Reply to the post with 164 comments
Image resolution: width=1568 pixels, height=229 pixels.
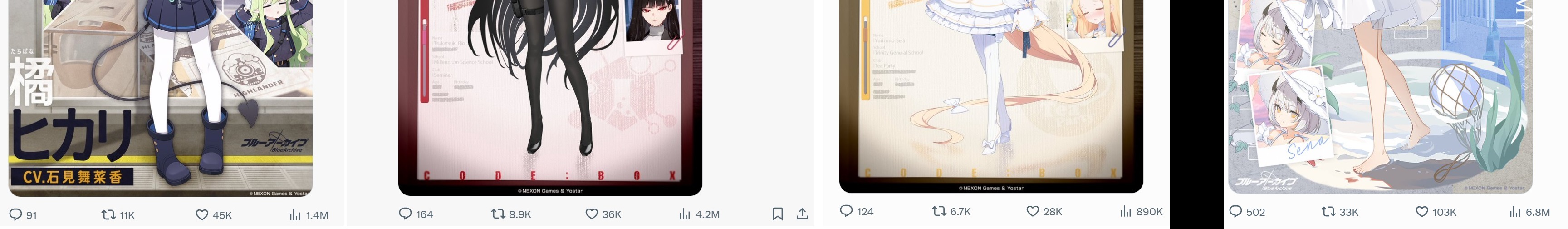pos(416,214)
